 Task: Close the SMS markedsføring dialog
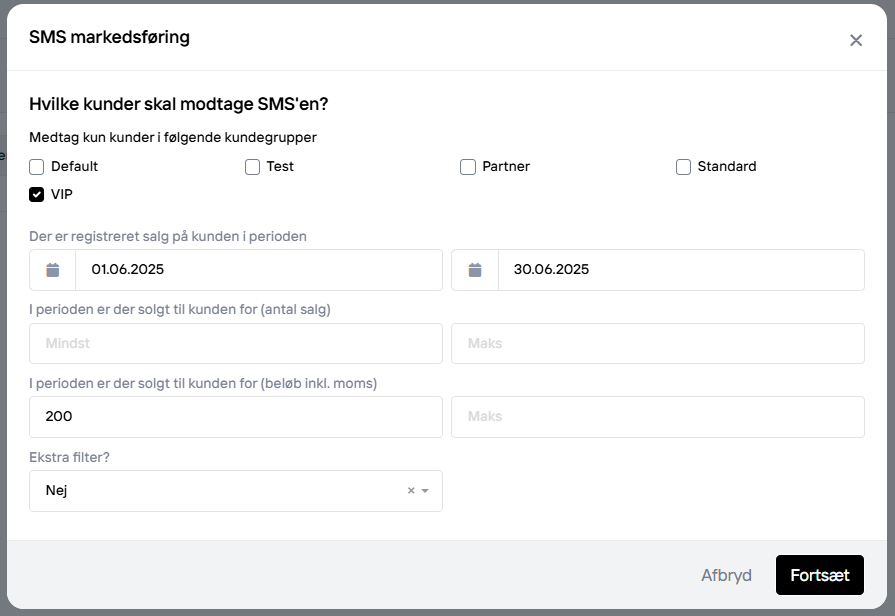[856, 41]
